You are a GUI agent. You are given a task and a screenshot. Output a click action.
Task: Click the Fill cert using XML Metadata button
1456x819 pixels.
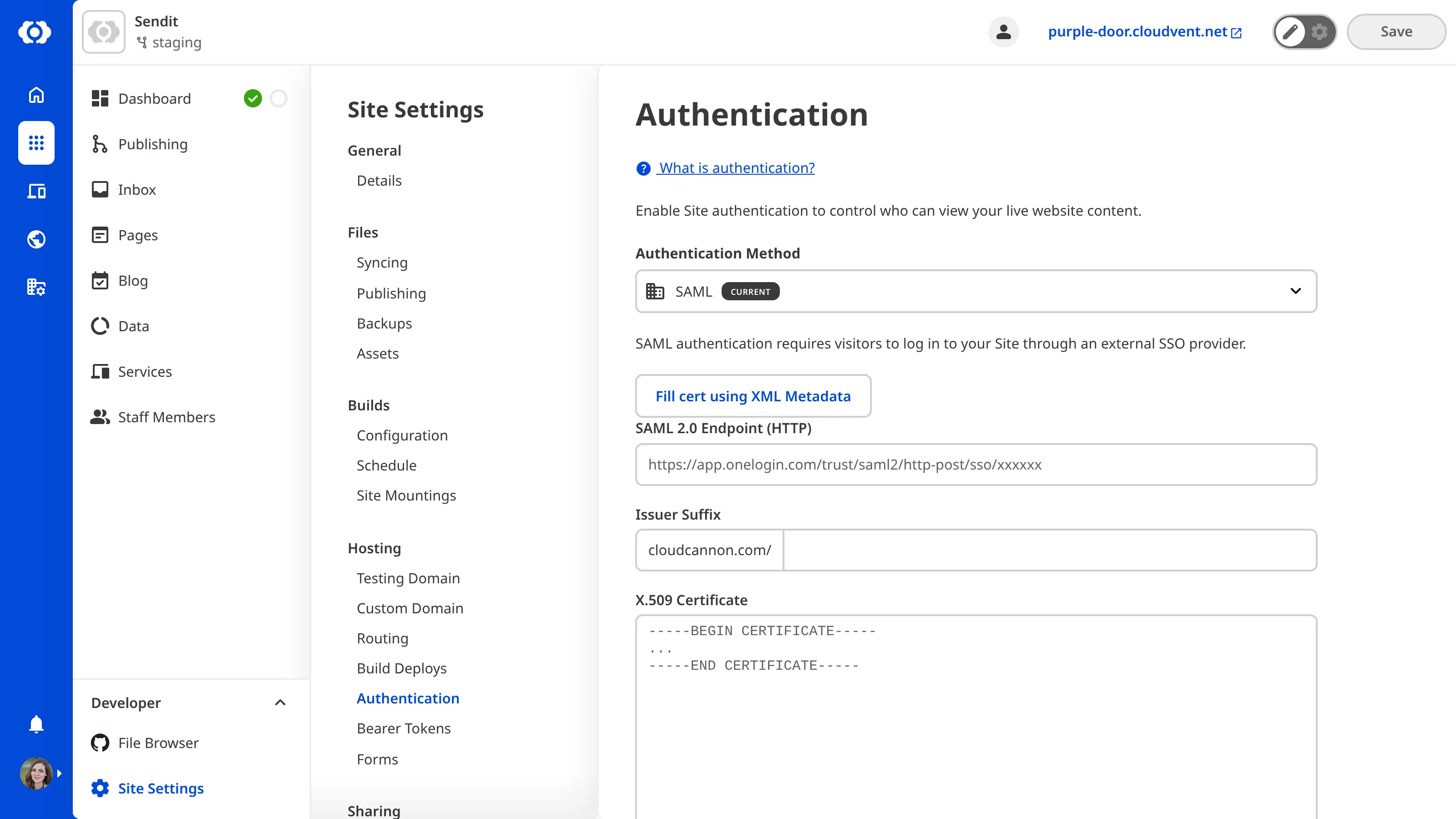click(x=753, y=396)
